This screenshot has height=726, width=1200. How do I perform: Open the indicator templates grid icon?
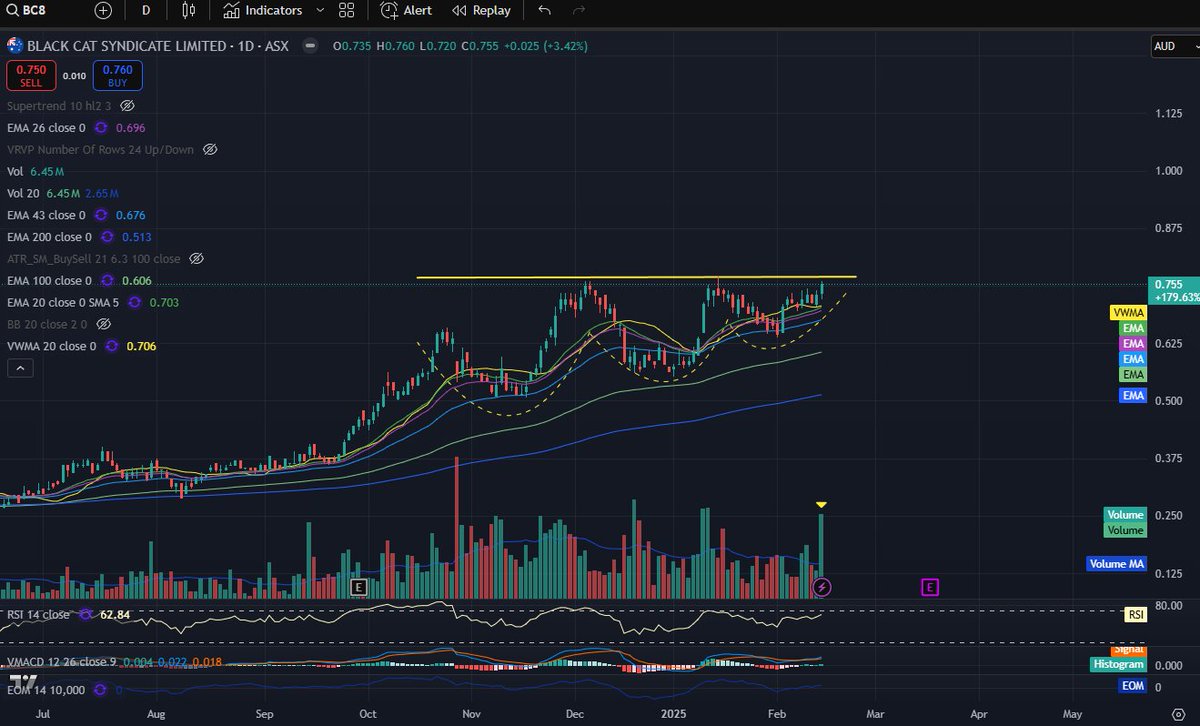347,10
